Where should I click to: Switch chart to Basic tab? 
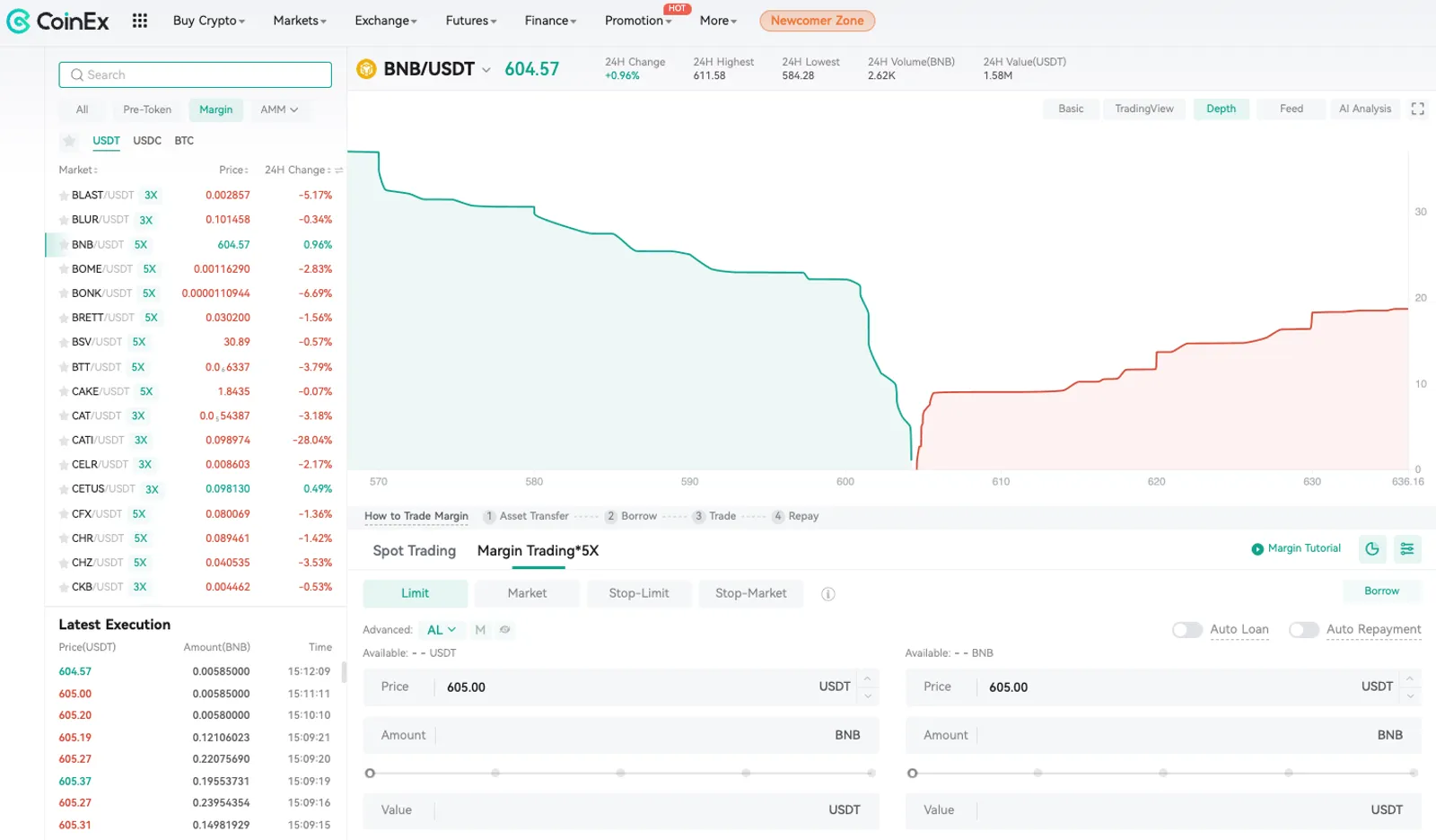point(1071,109)
